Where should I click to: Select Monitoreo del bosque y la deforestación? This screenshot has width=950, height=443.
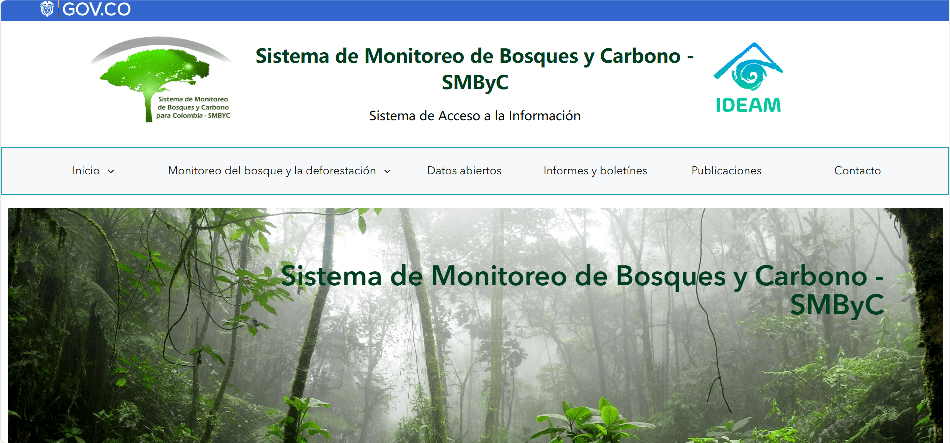pyautogui.click(x=271, y=171)
